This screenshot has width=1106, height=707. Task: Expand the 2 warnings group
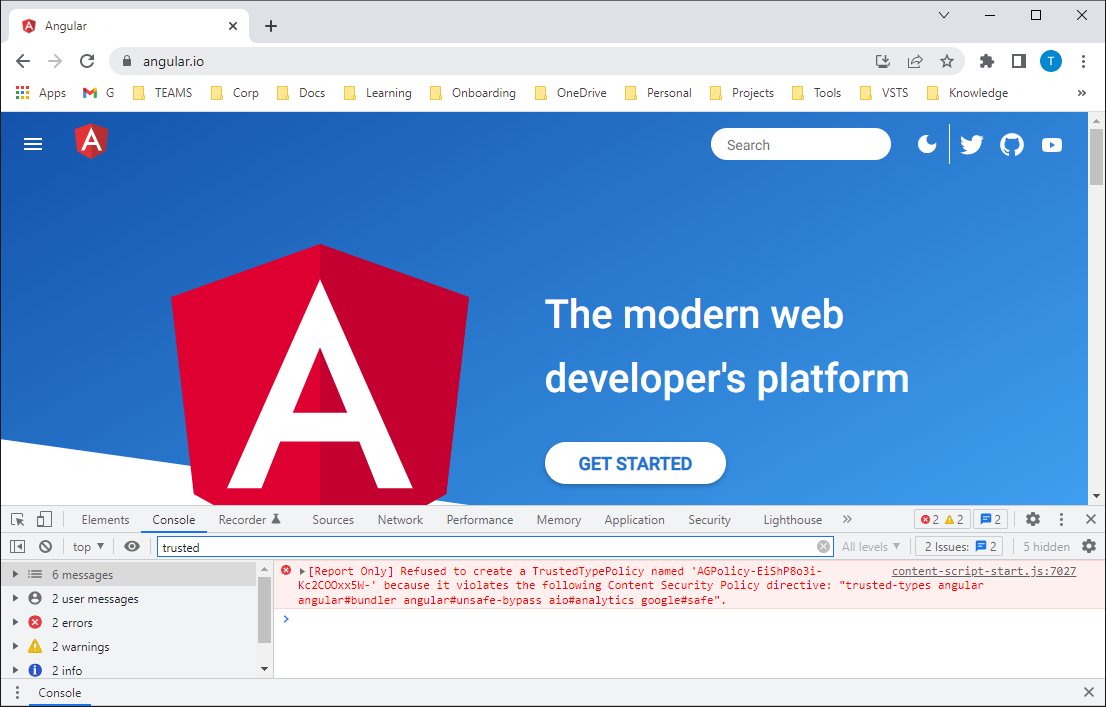pyautogui.click(x=15, y=646)
